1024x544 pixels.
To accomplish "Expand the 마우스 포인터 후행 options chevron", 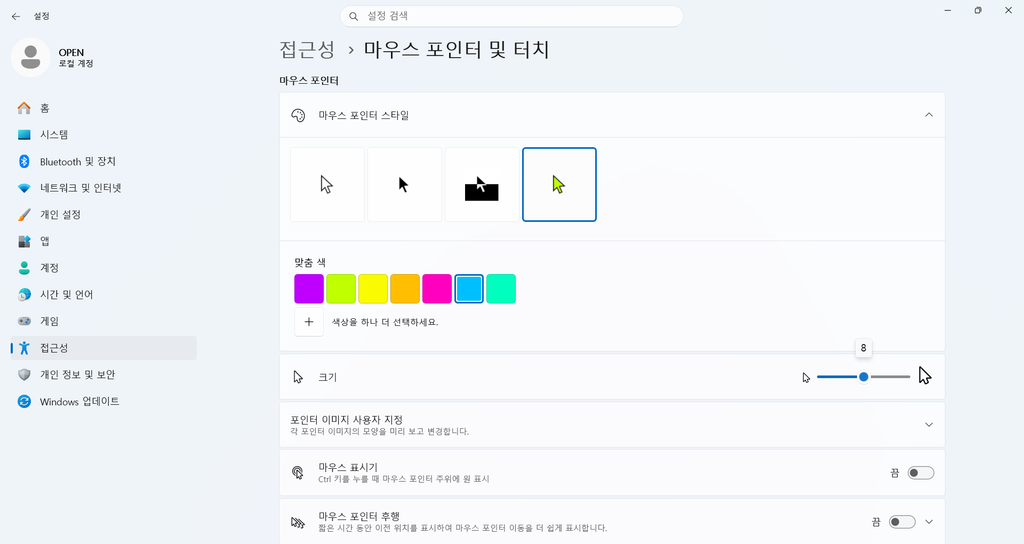I will pyautogui.click(x=929, y=522).
